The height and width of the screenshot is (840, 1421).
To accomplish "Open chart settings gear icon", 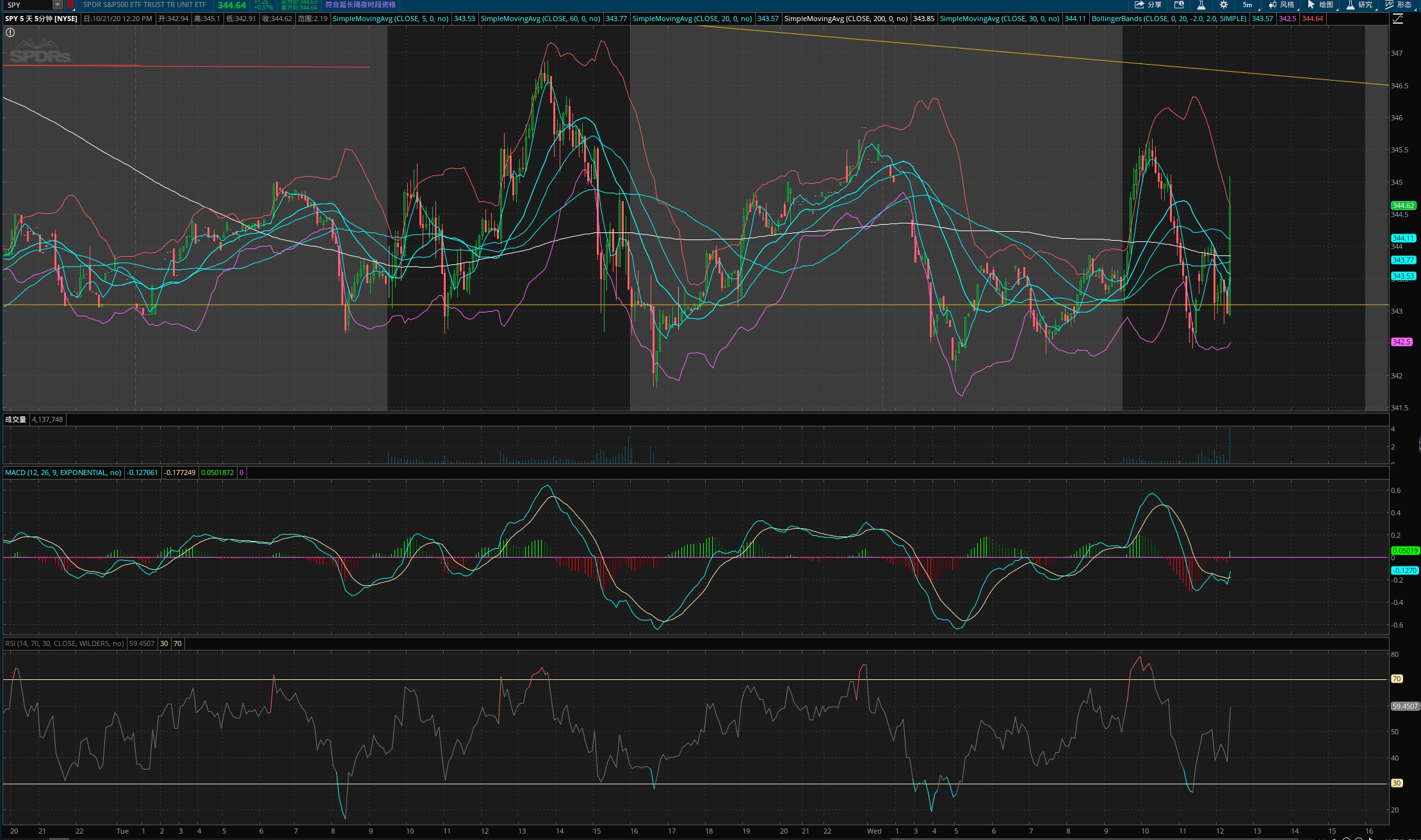I will coord(1224,4).
